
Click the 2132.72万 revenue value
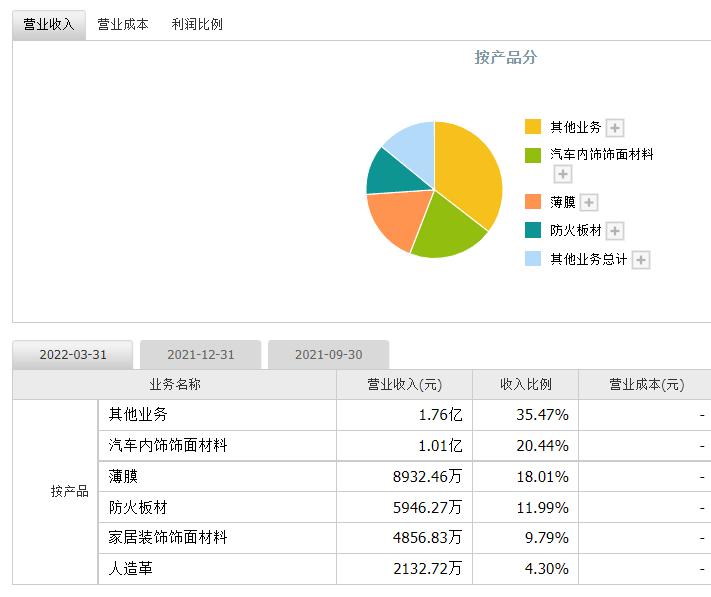tap(428, 568)
